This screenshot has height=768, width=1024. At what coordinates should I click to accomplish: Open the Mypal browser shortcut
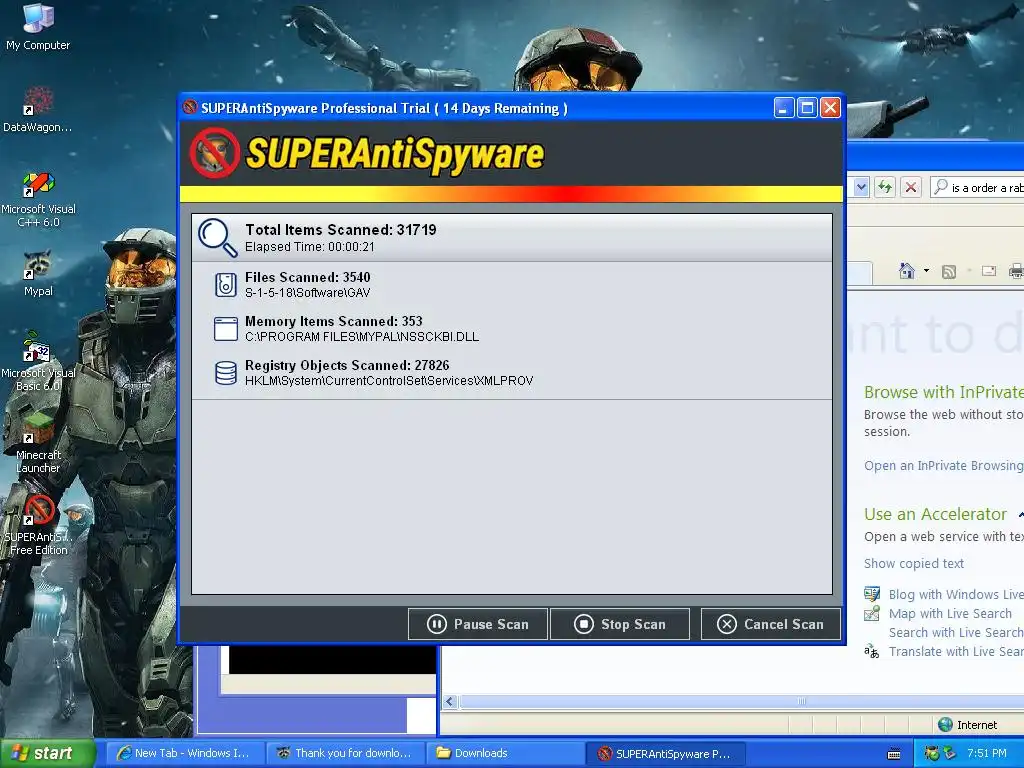coord(38,273)
